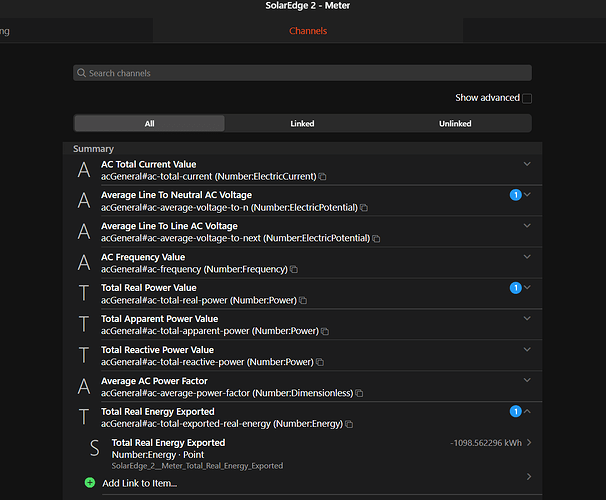Show only Unlinked channels

pyautogui.click(x=455, y=124)
